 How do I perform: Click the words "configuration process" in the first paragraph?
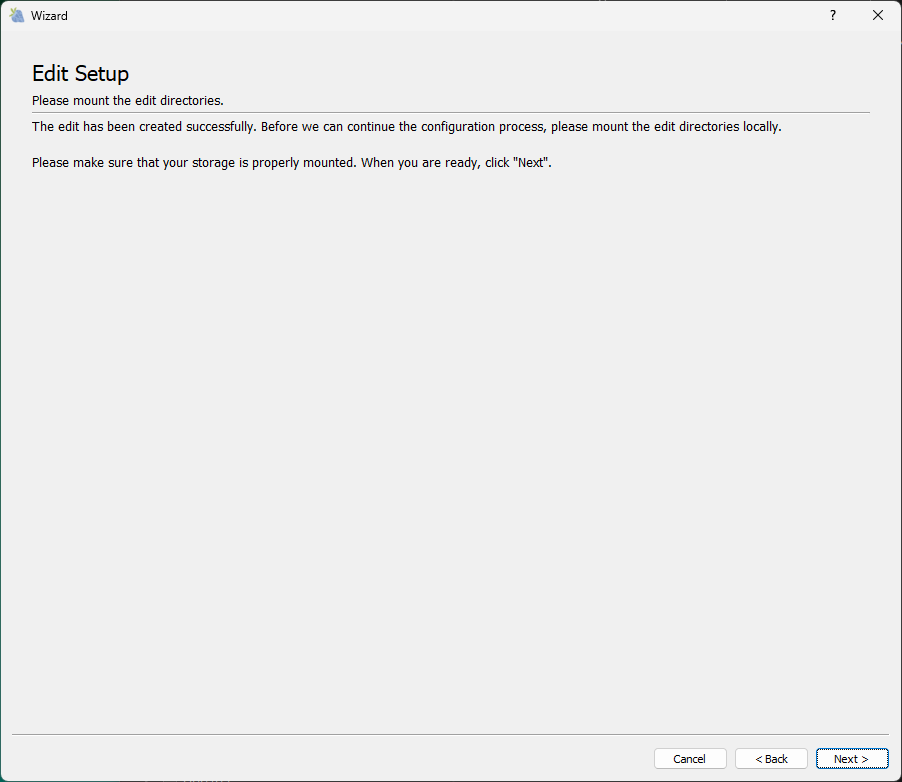481,127
